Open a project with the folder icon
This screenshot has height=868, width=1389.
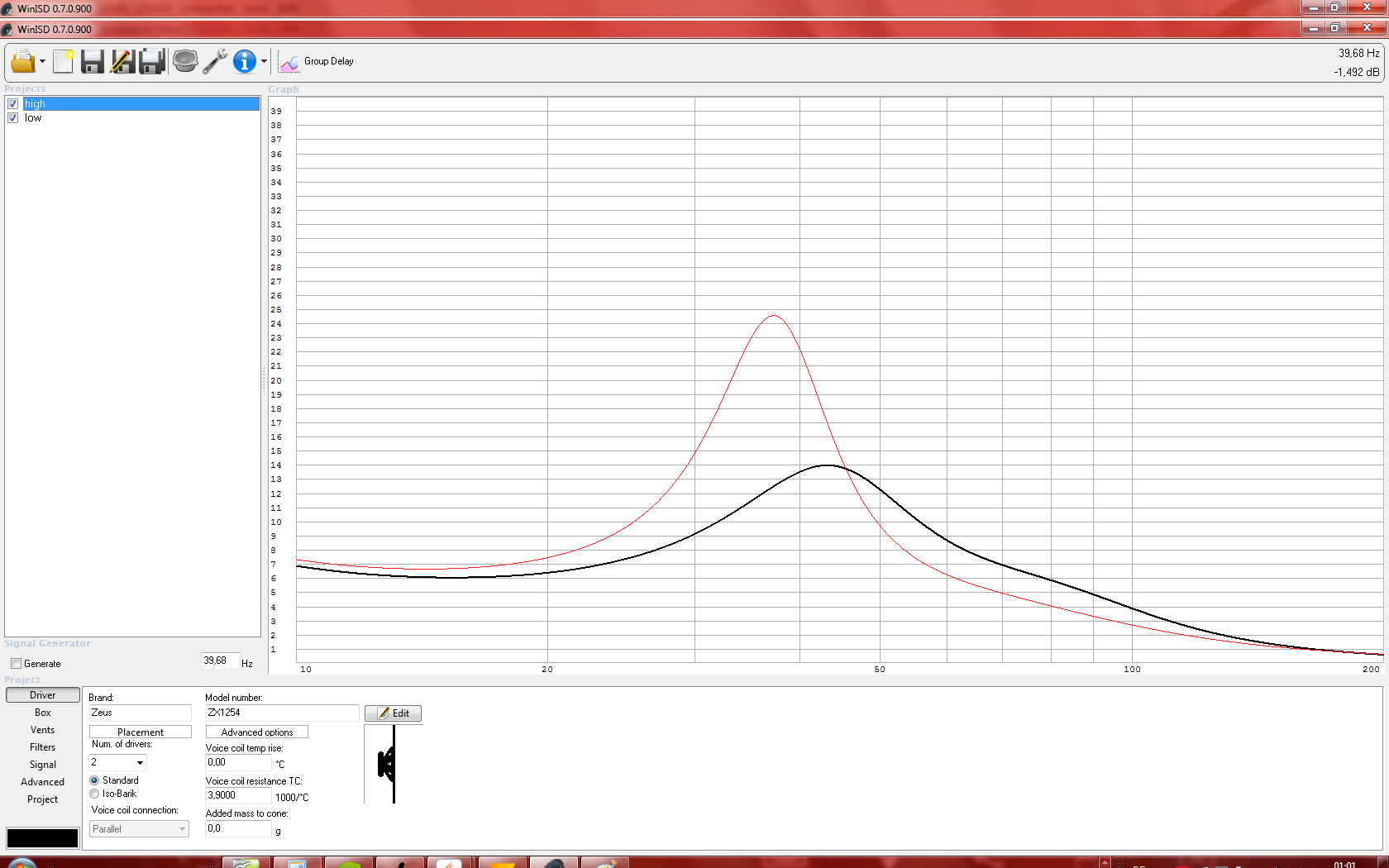(22, 61)
